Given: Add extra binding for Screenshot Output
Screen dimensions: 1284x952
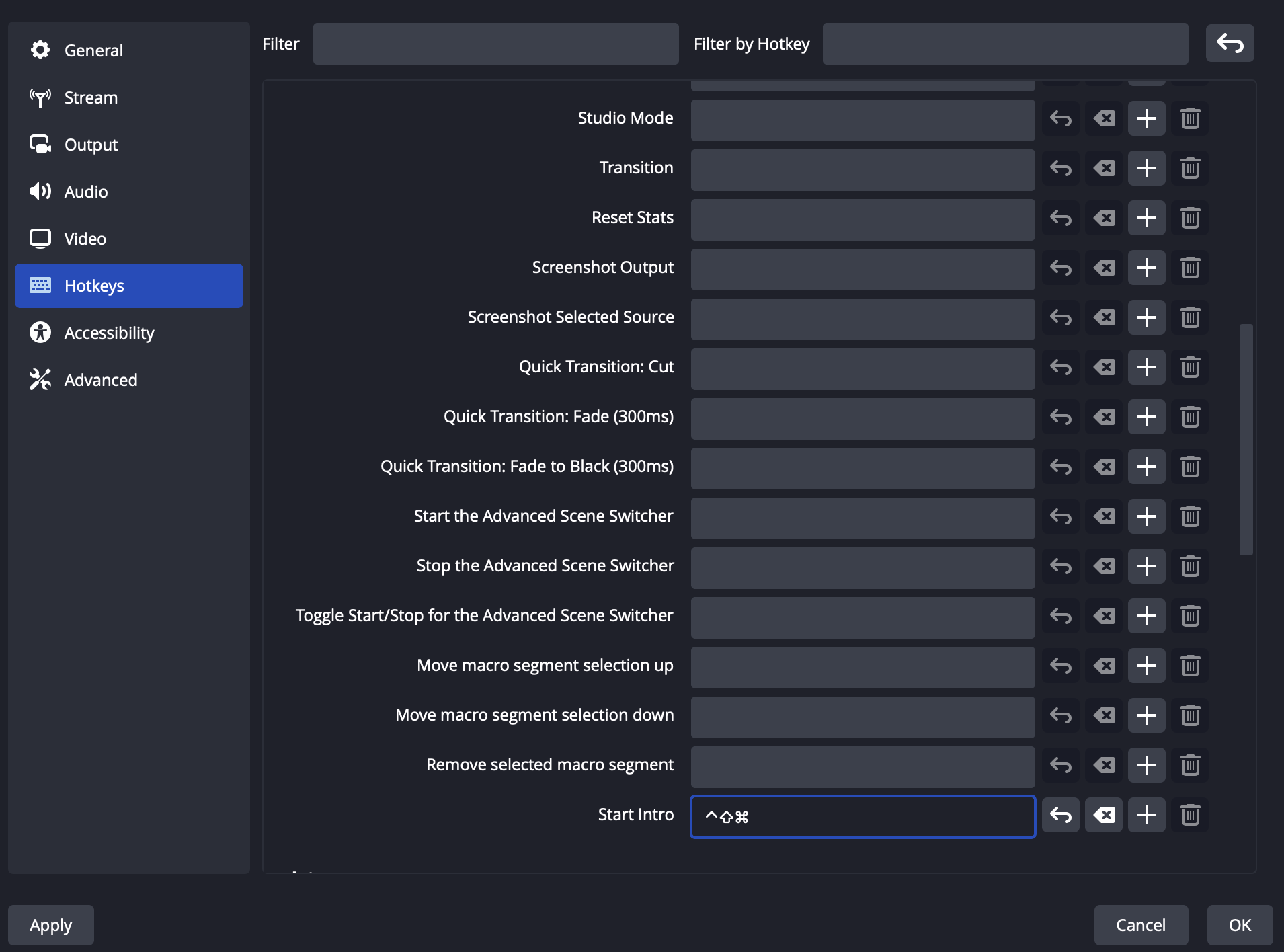Looking at the screenshot, I should coord(1146,268).
